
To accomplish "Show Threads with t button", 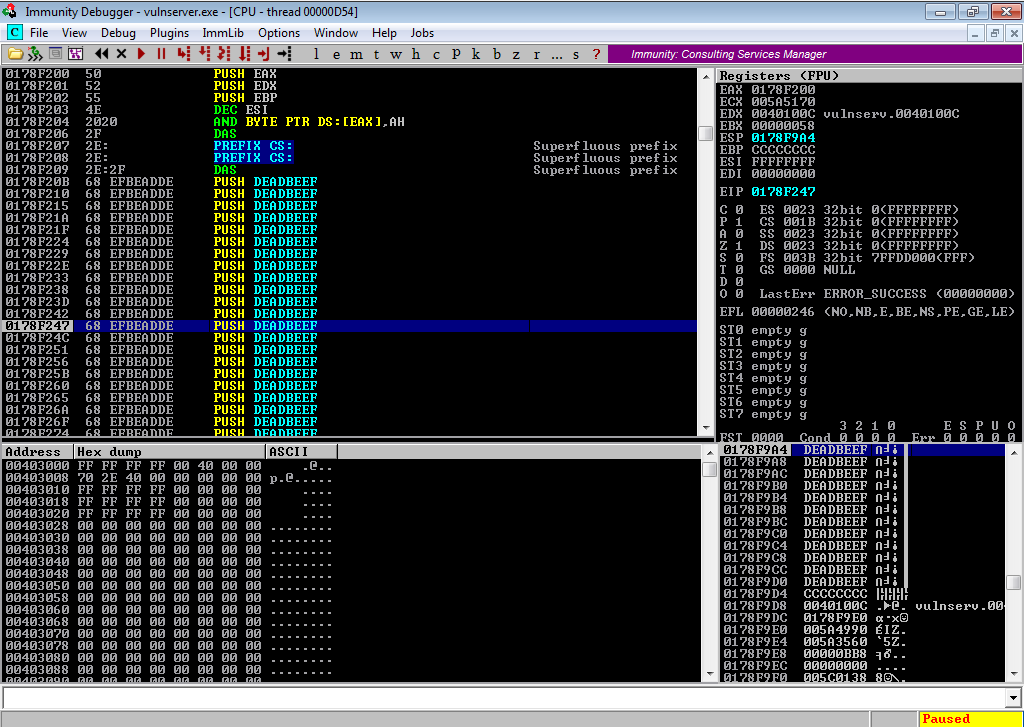I will tap(376, 54).
